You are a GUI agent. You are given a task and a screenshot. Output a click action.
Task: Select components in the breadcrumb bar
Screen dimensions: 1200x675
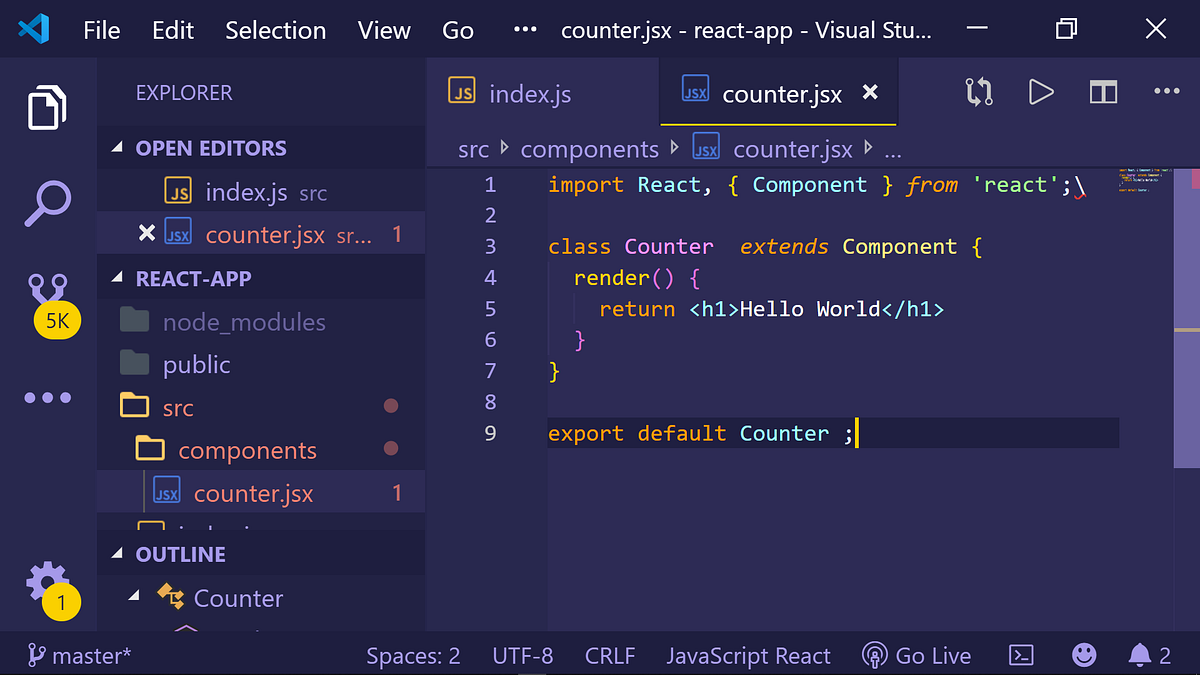(589, 148)
